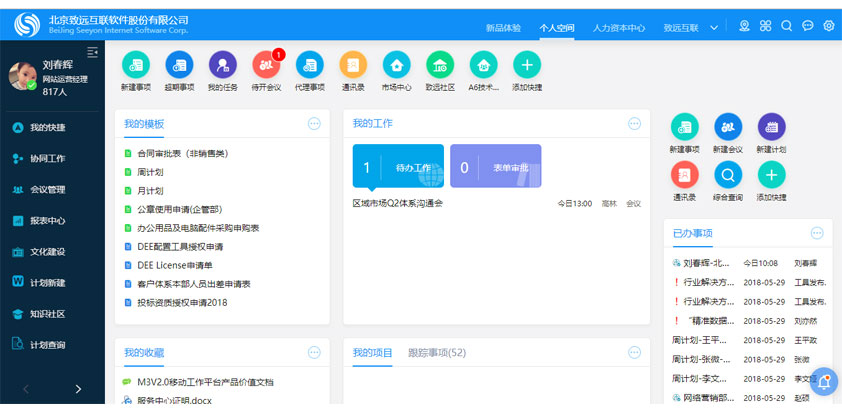Click the notification bell floating button

[x=824, y=381]
